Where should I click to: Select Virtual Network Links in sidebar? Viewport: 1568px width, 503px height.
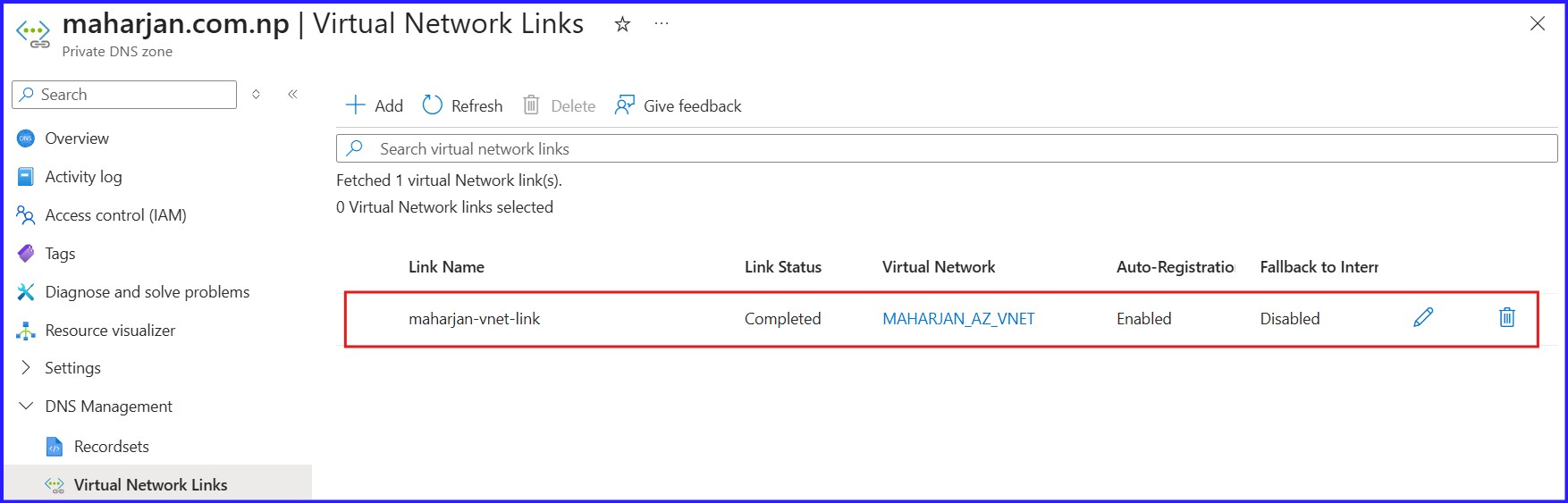150,485
